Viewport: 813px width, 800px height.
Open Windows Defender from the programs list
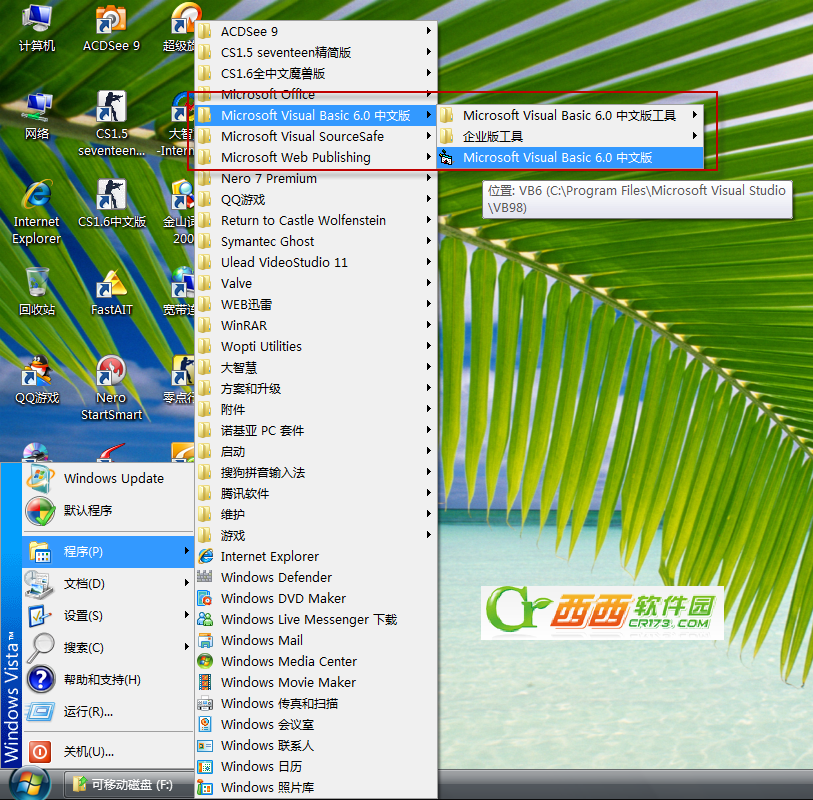[316, 577]
